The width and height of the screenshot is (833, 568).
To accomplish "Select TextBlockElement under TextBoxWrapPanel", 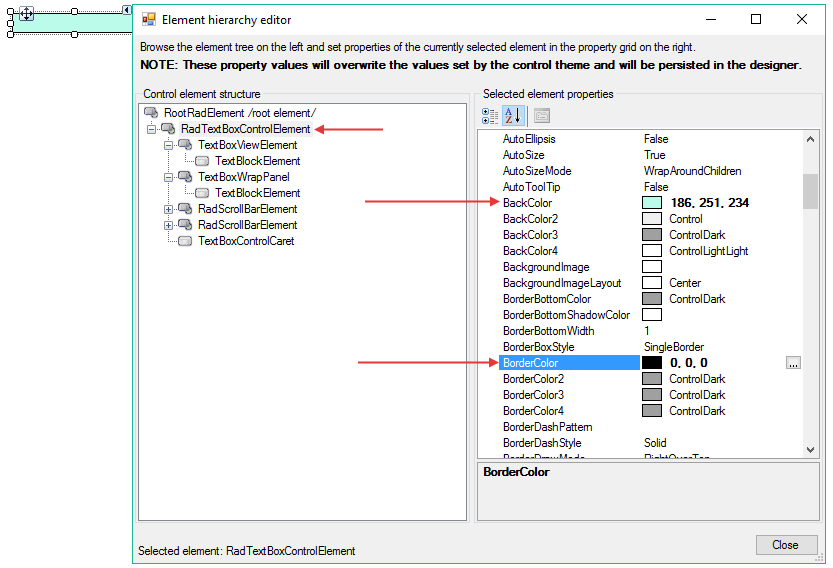I will click(x=258, y=192).
